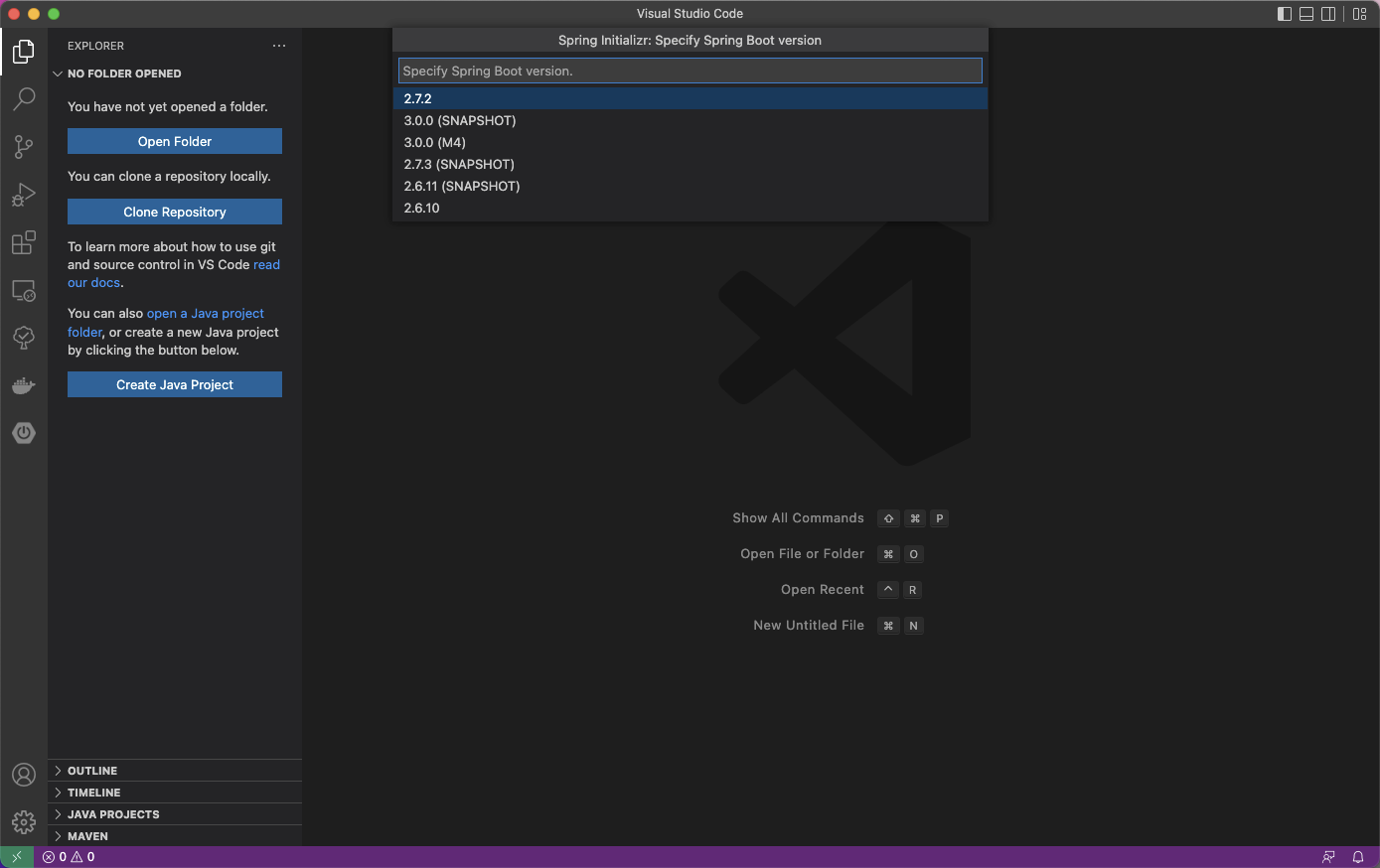Click the macOS yellow minimize window button
Viewport: 1380px width, 868px height.
click(34, 14)
